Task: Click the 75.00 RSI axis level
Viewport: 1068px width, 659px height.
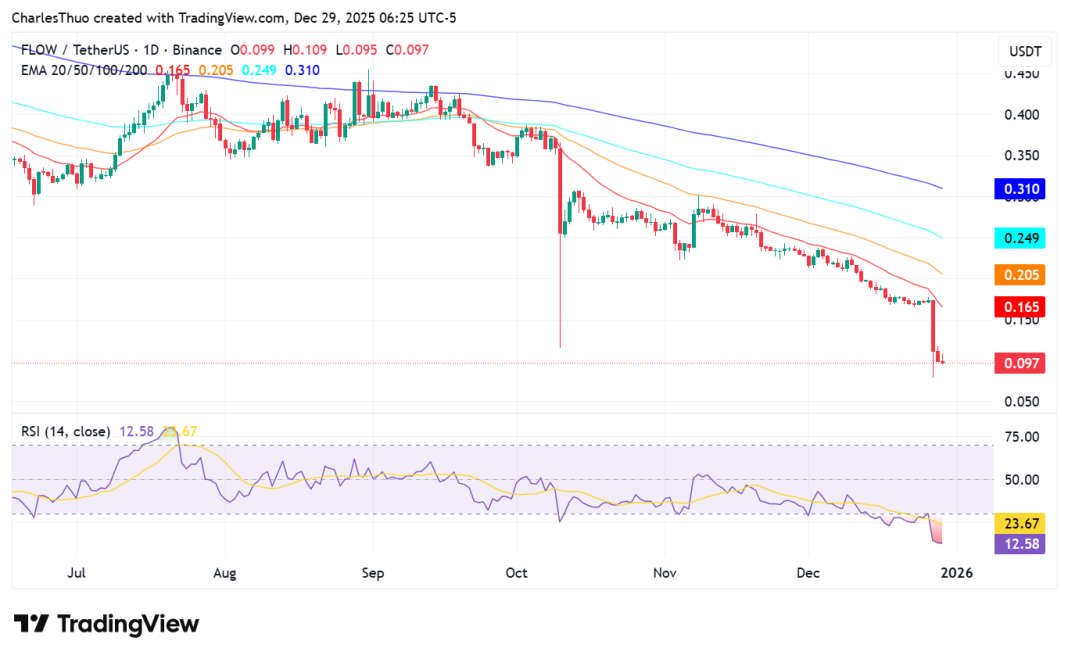Action: [1020, 437]
